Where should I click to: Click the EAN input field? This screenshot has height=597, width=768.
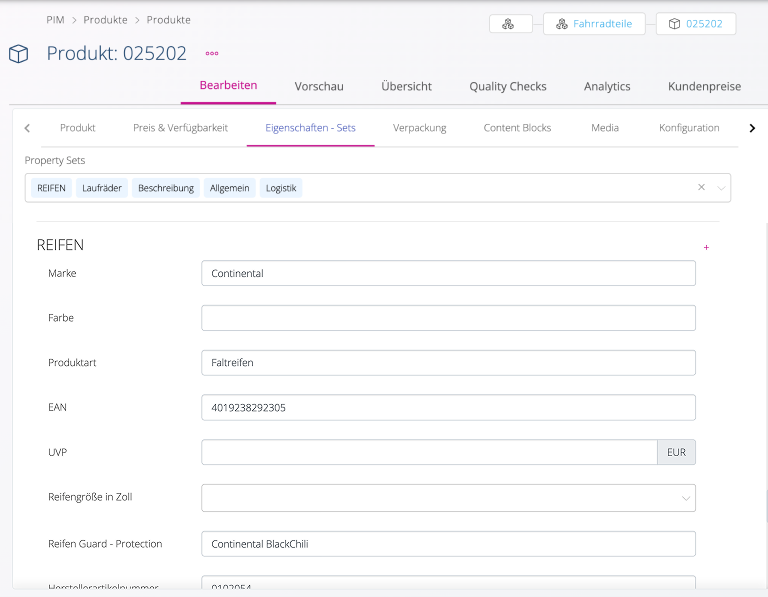448,407
